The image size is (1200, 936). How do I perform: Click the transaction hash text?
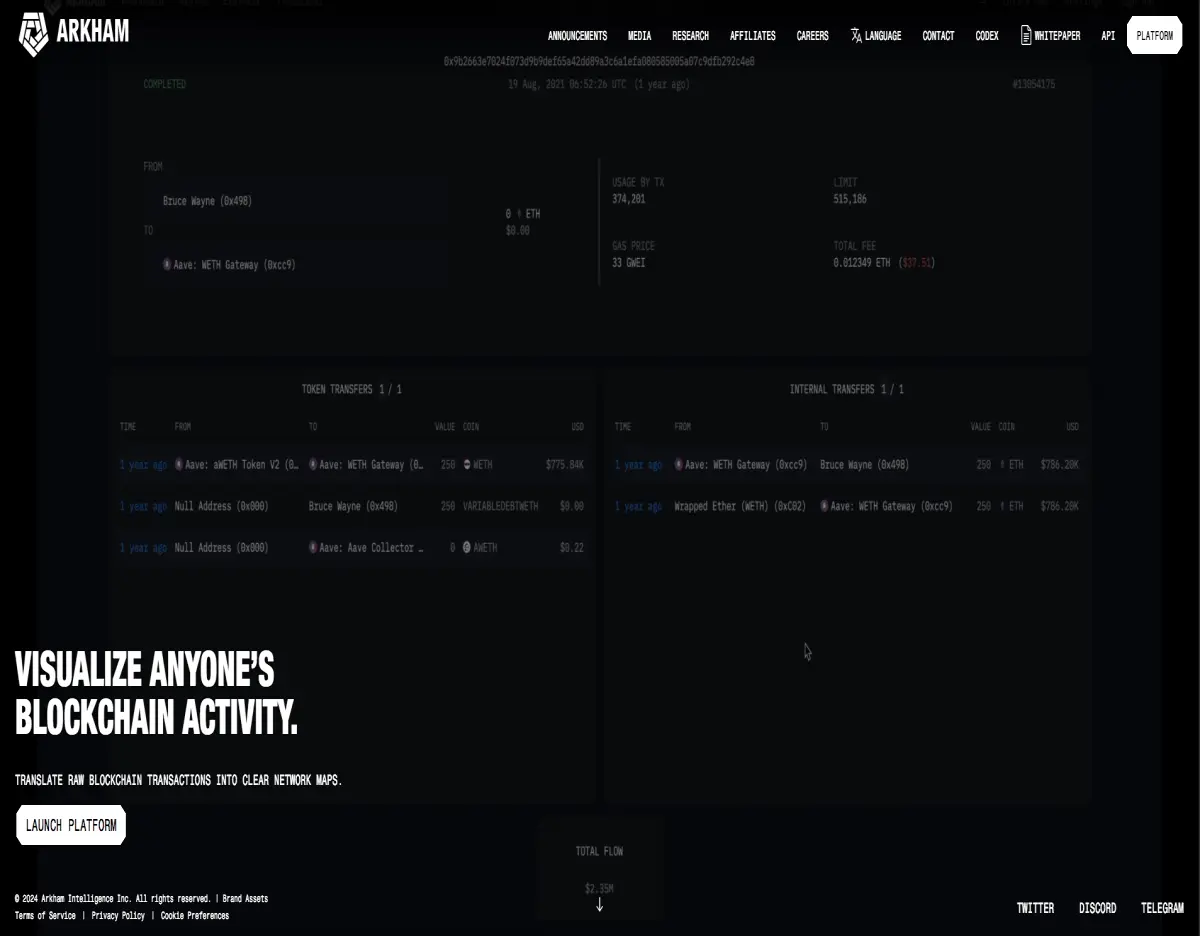(599, 61)
